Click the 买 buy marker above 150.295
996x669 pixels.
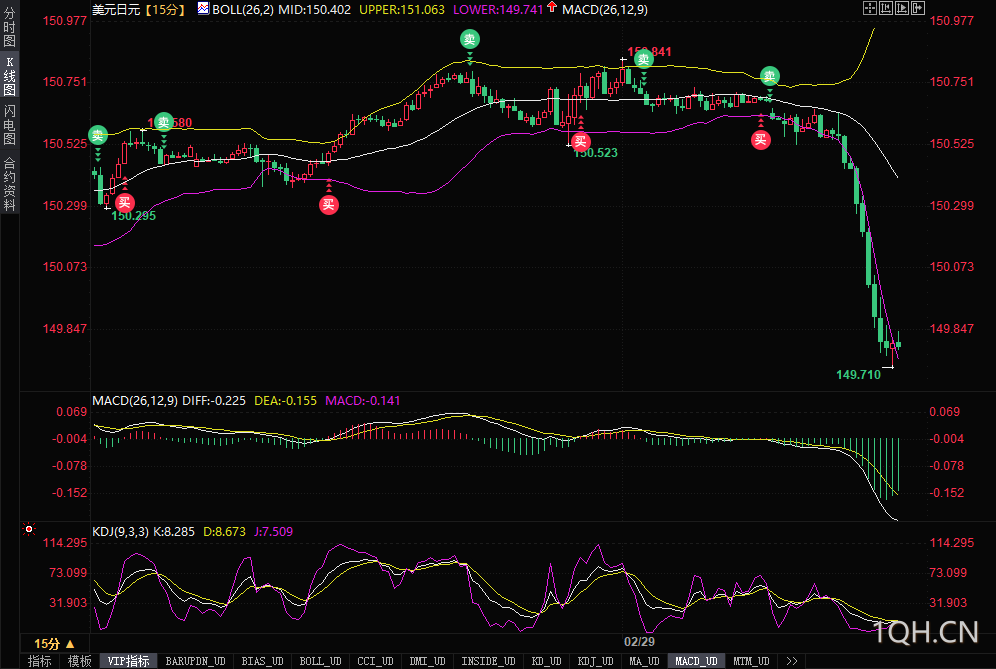tap(124, 203)
